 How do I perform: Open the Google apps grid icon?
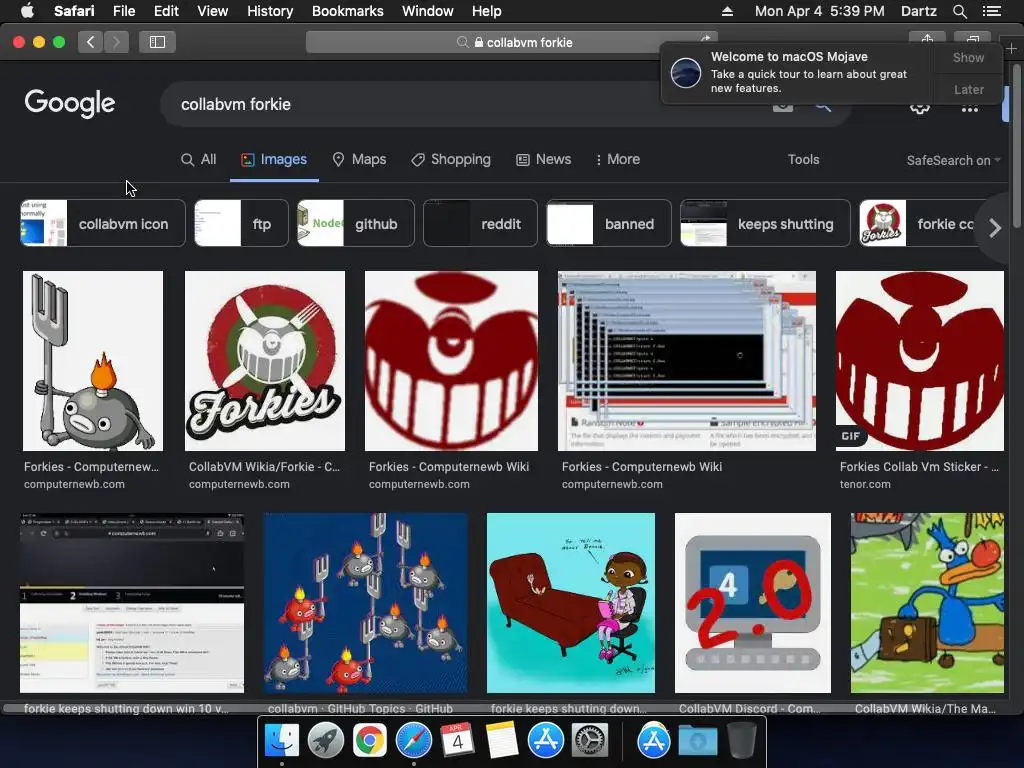tap(970, 108)
